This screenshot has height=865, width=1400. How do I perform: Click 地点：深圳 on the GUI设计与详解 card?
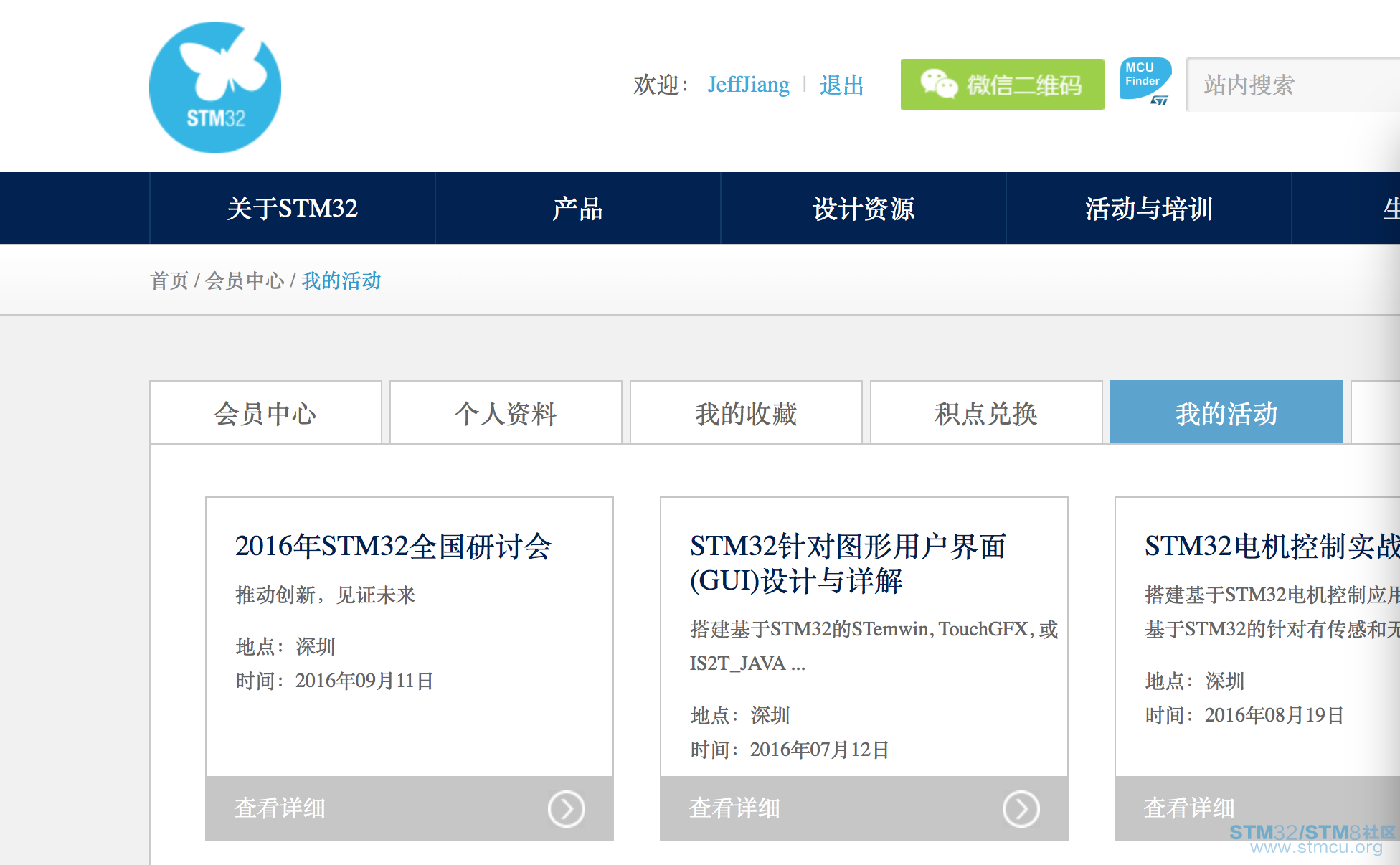pyautogui.click(x=740, y=715)
